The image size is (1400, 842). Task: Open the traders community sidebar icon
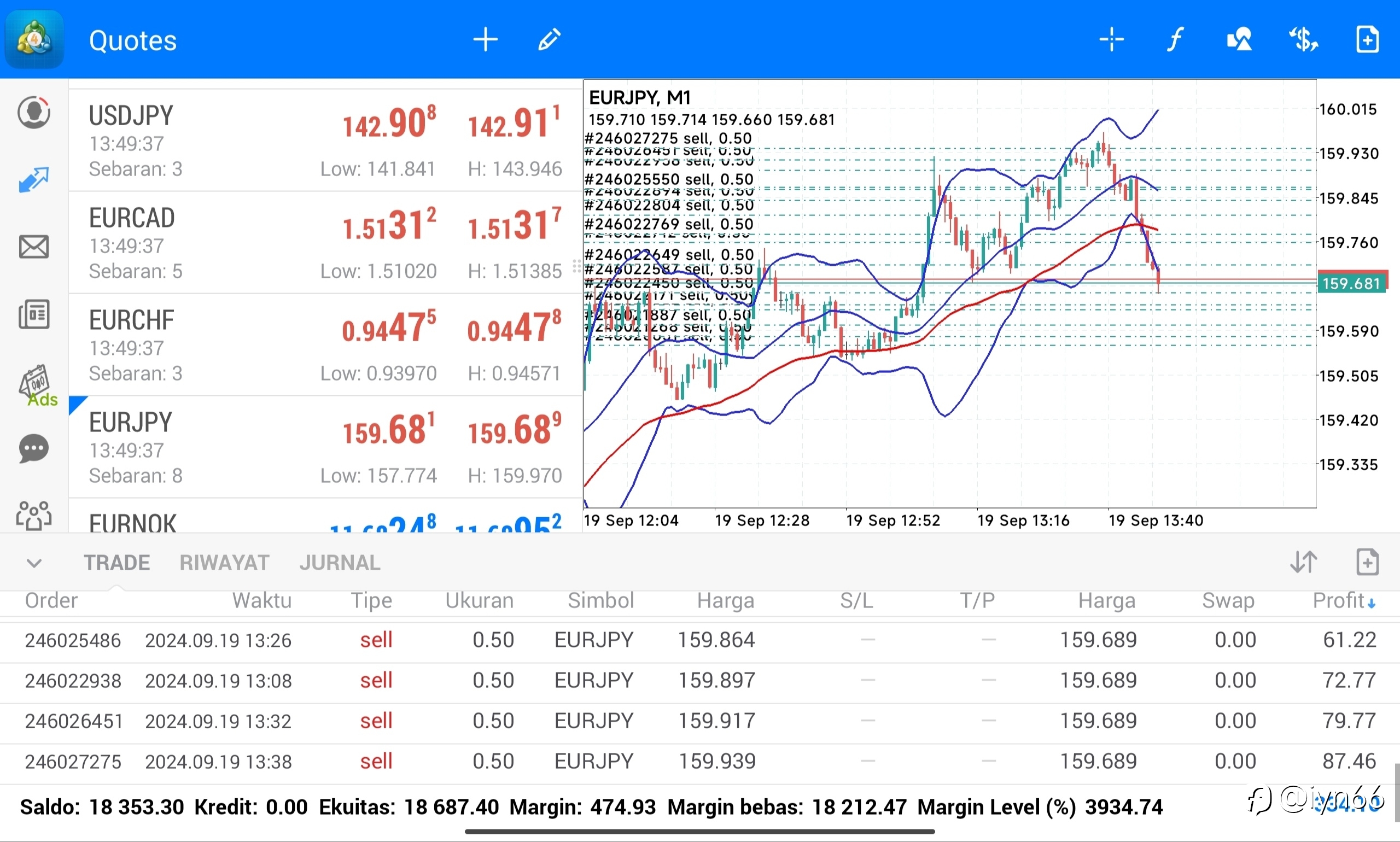click(34, 515)
